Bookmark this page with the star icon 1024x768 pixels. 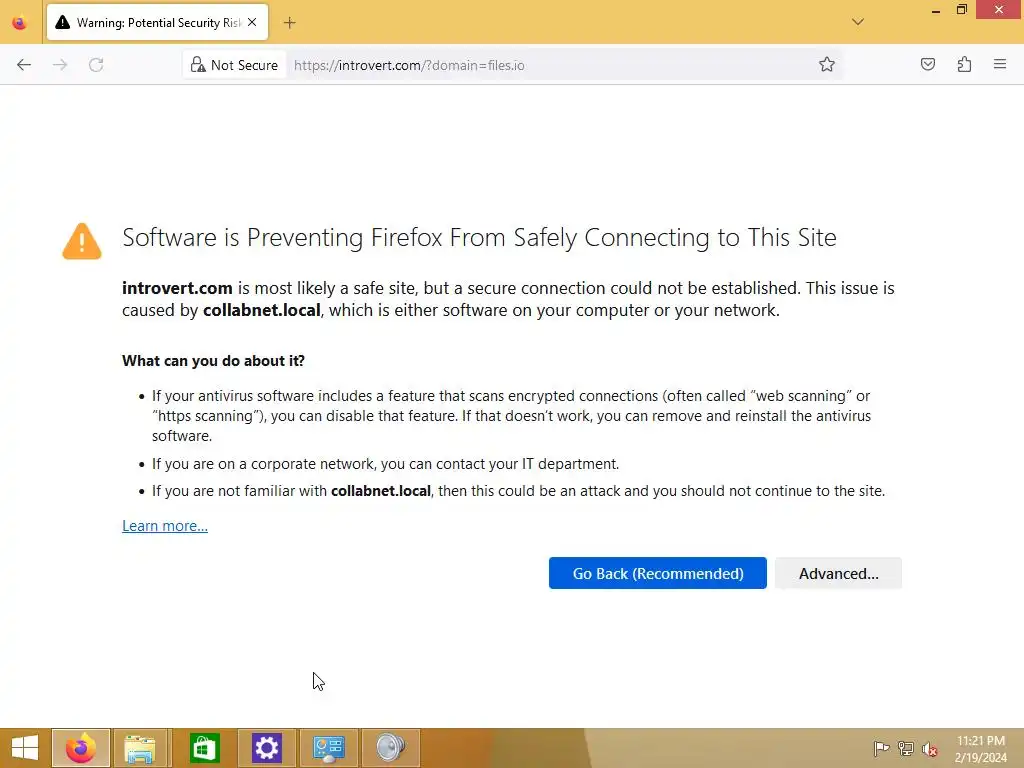827,65
